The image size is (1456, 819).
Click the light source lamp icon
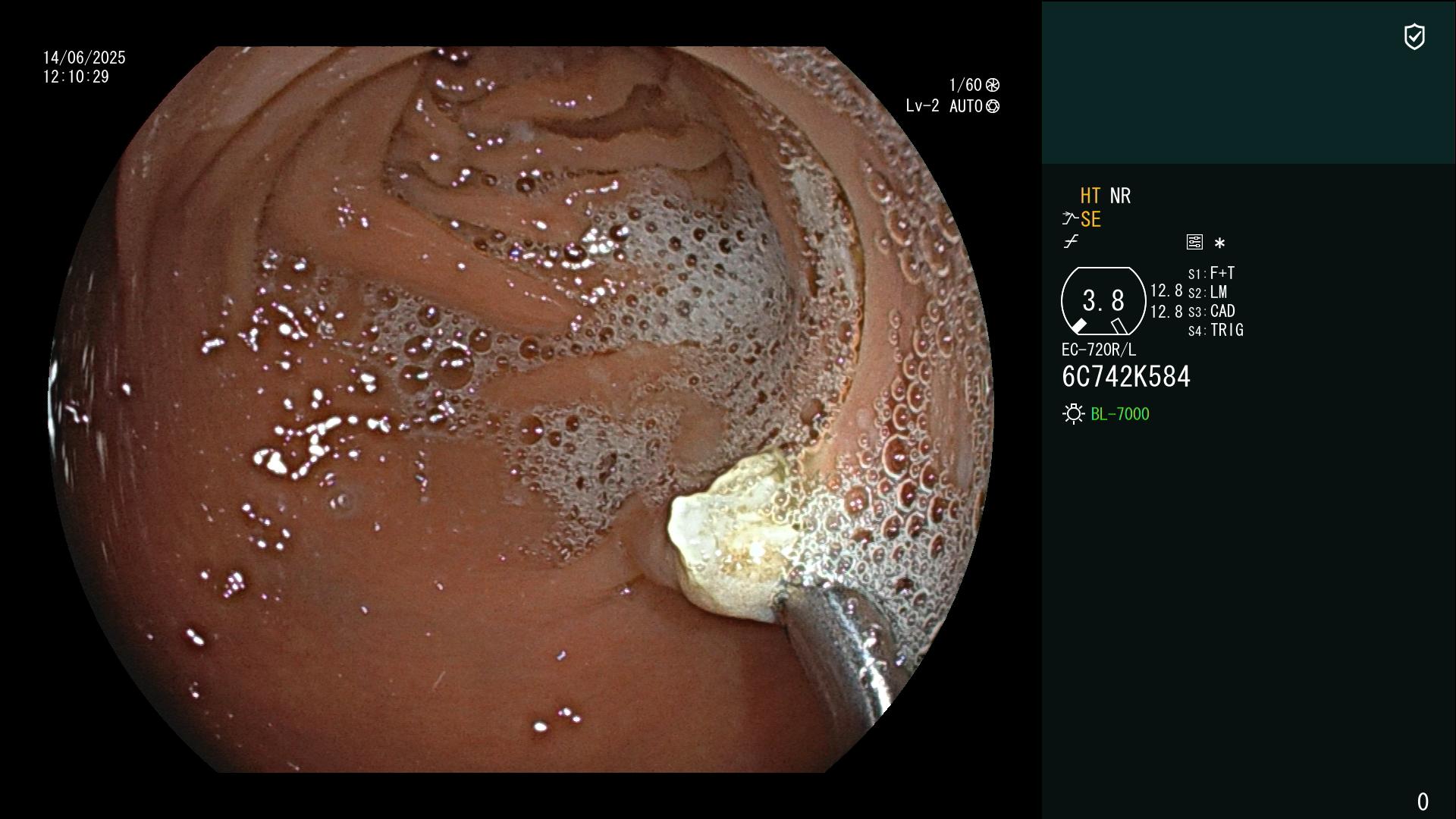pos(1074,414)
